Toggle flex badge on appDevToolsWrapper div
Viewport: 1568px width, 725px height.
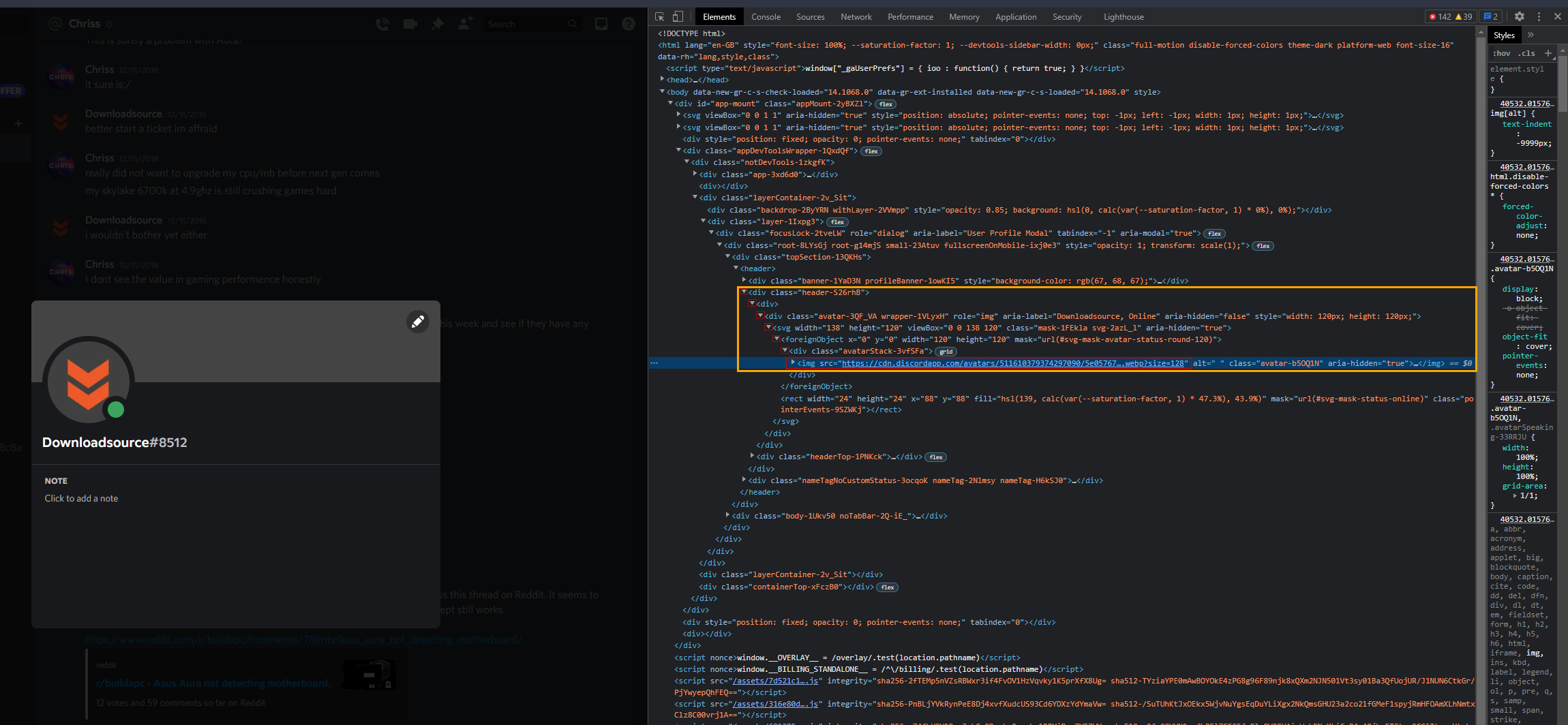click(871, 151)
